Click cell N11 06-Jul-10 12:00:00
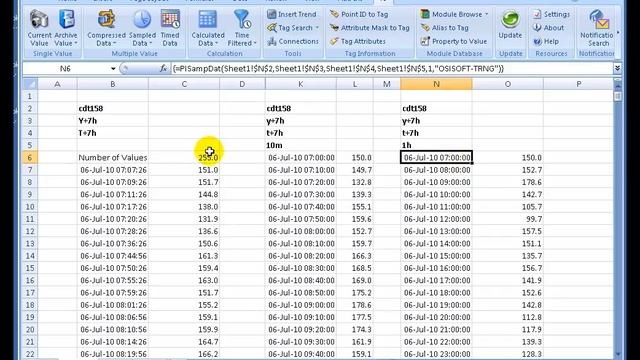Image resolution: width=640 pixels, height=360 pixels. (436, 219)
